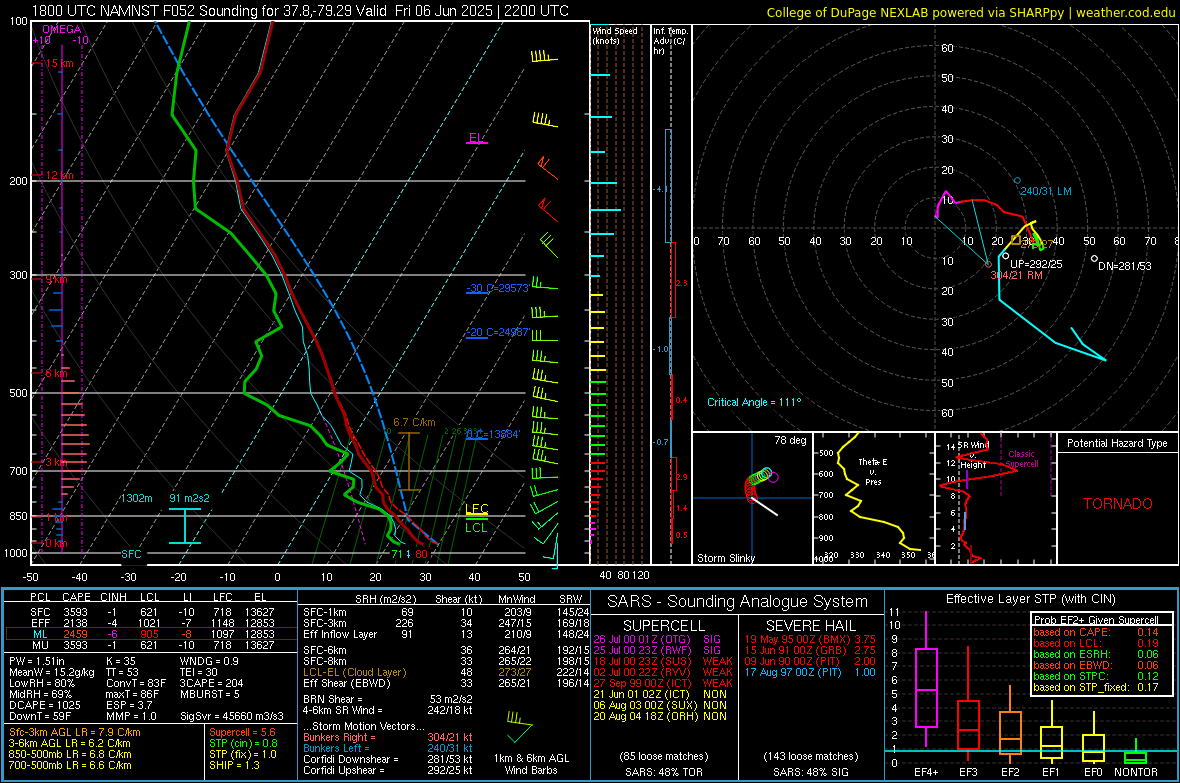Click the 'SR Wind v. Height' panel label
Screen dimensions: 1180x783
(973, 455)
